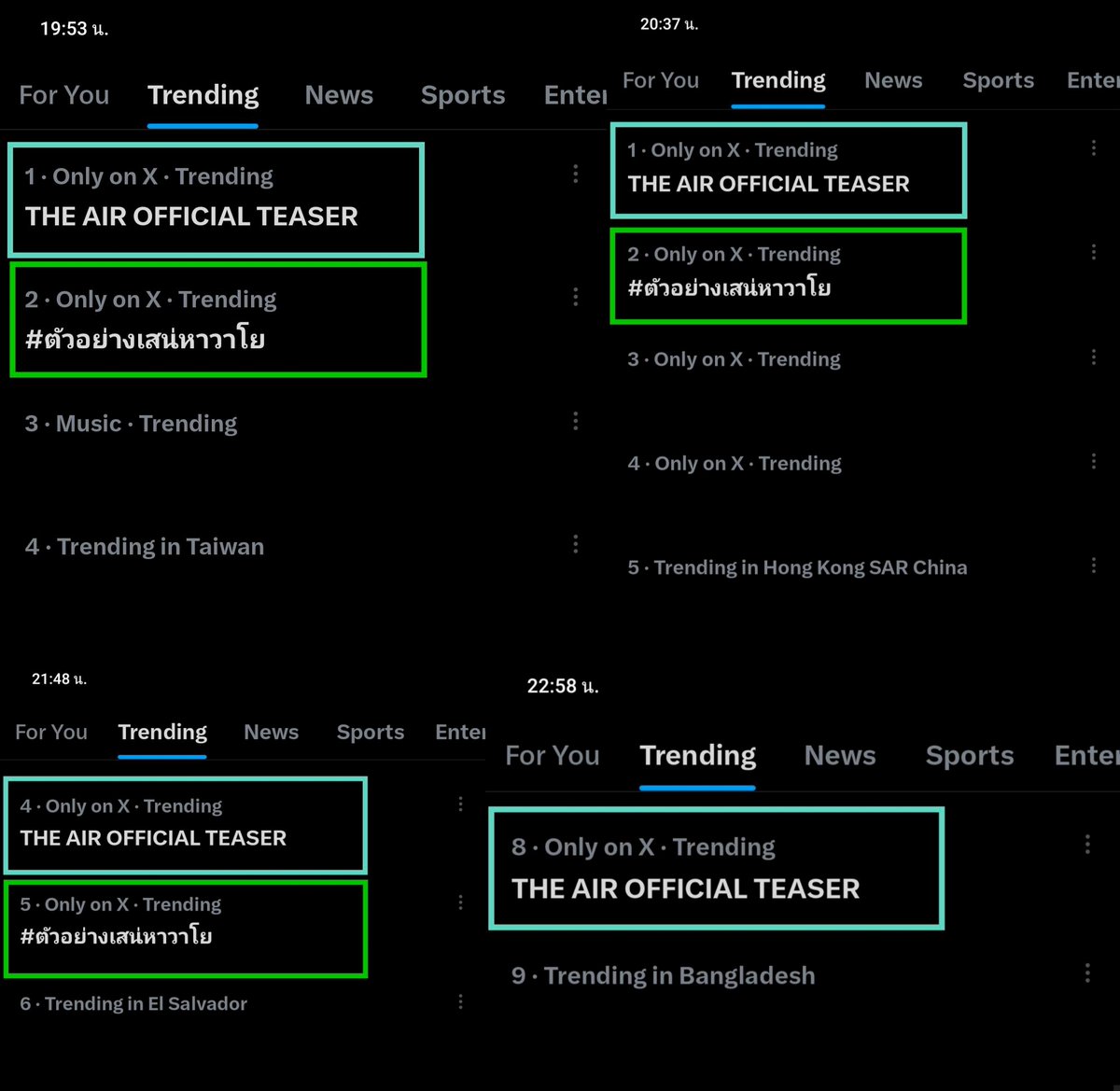
Task: Open three-dot menu for '3 · Music · Trending'
Action: [576, 421]
